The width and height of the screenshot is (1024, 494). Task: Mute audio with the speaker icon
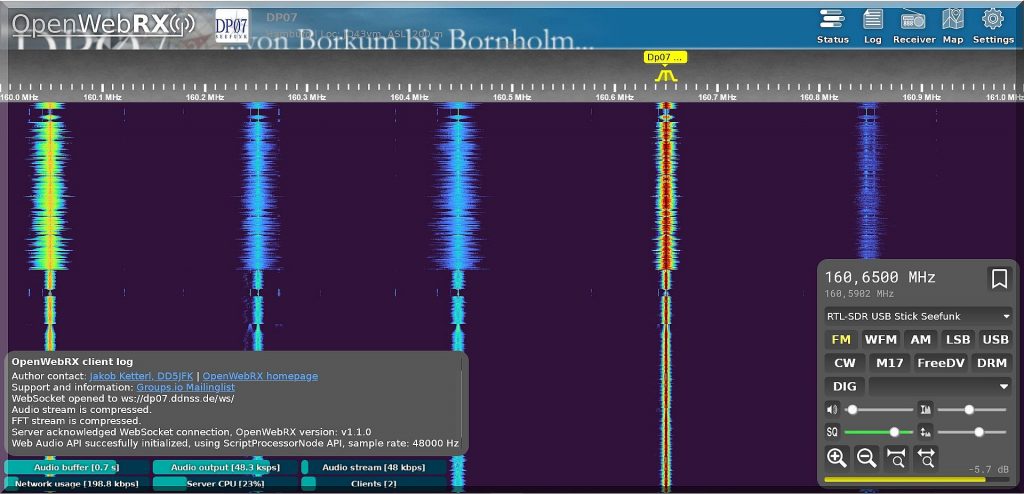831,410
